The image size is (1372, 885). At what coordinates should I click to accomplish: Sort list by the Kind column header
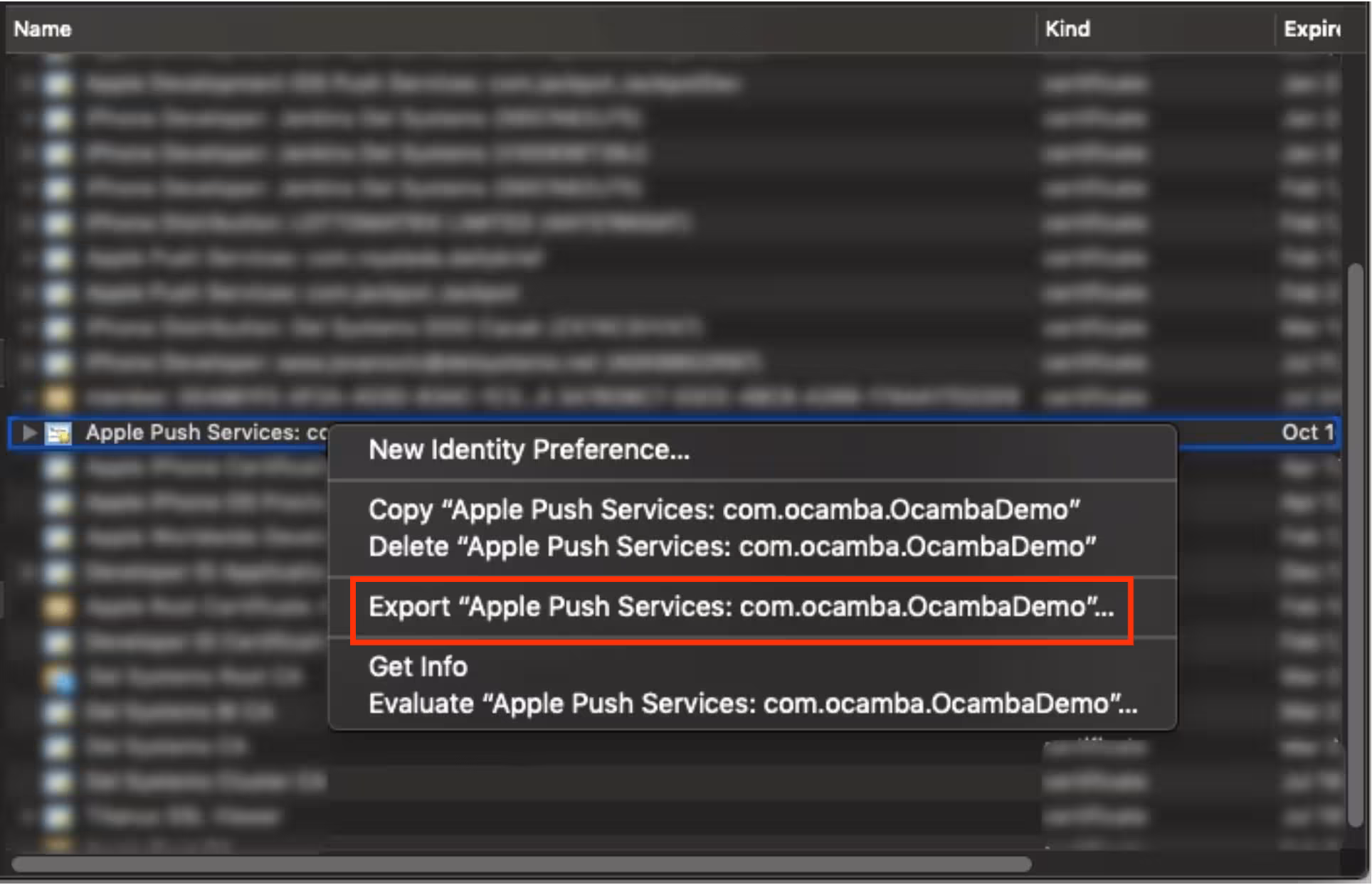[1067, 29]
